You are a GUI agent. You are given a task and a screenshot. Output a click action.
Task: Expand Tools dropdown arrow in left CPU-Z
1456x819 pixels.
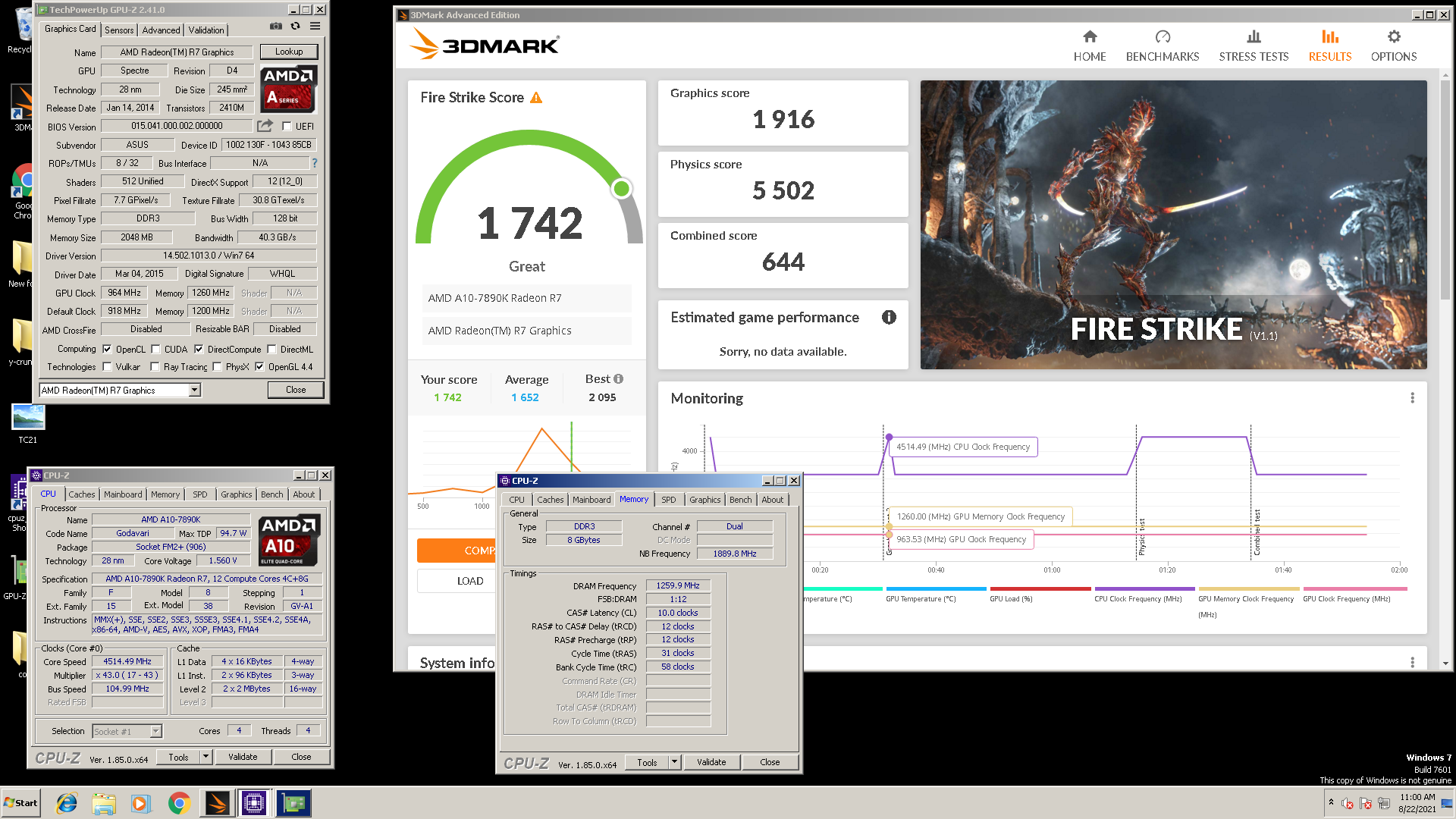tap(206, 757)
